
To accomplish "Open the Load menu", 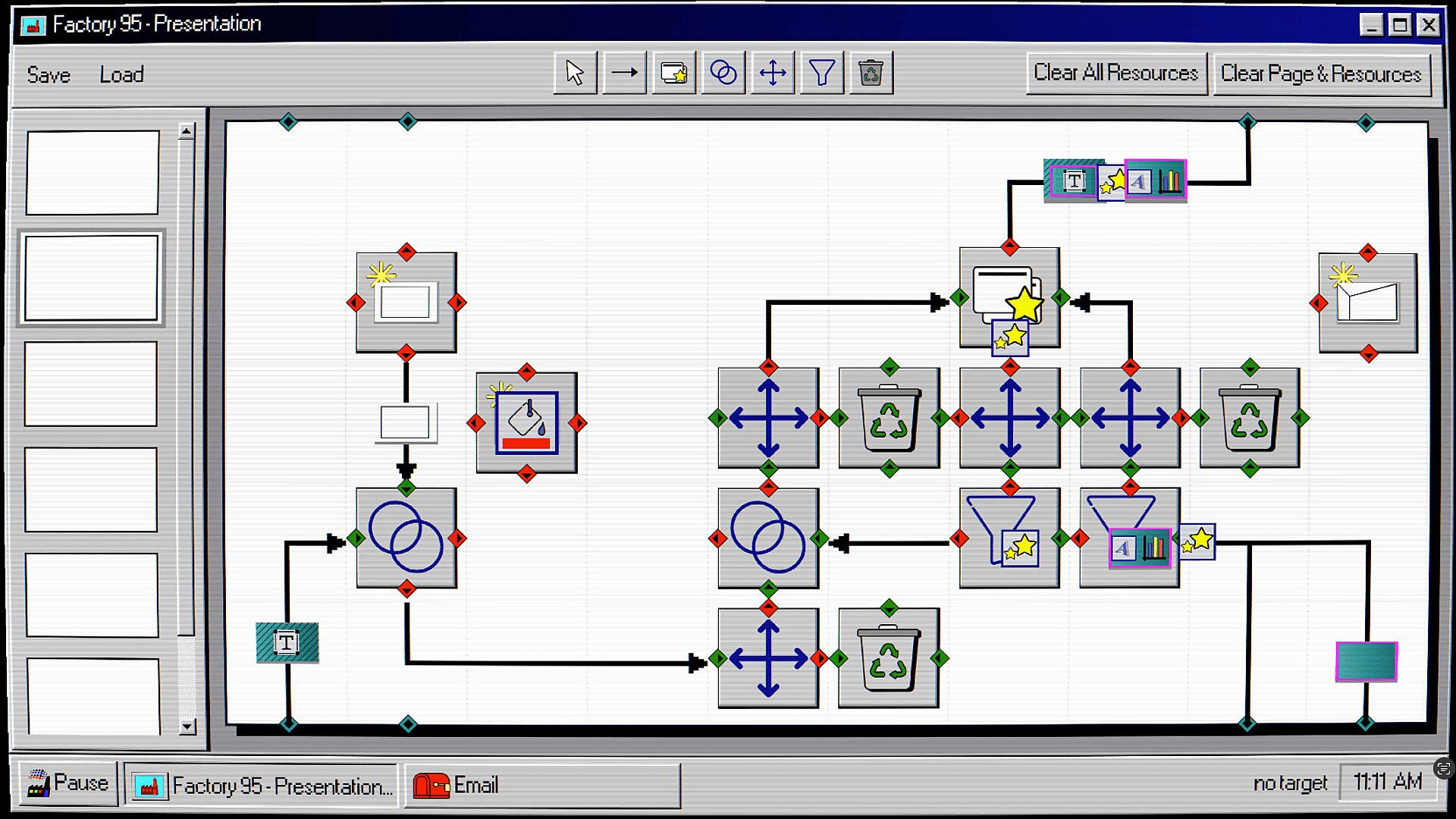I will (x=121, y=75).
